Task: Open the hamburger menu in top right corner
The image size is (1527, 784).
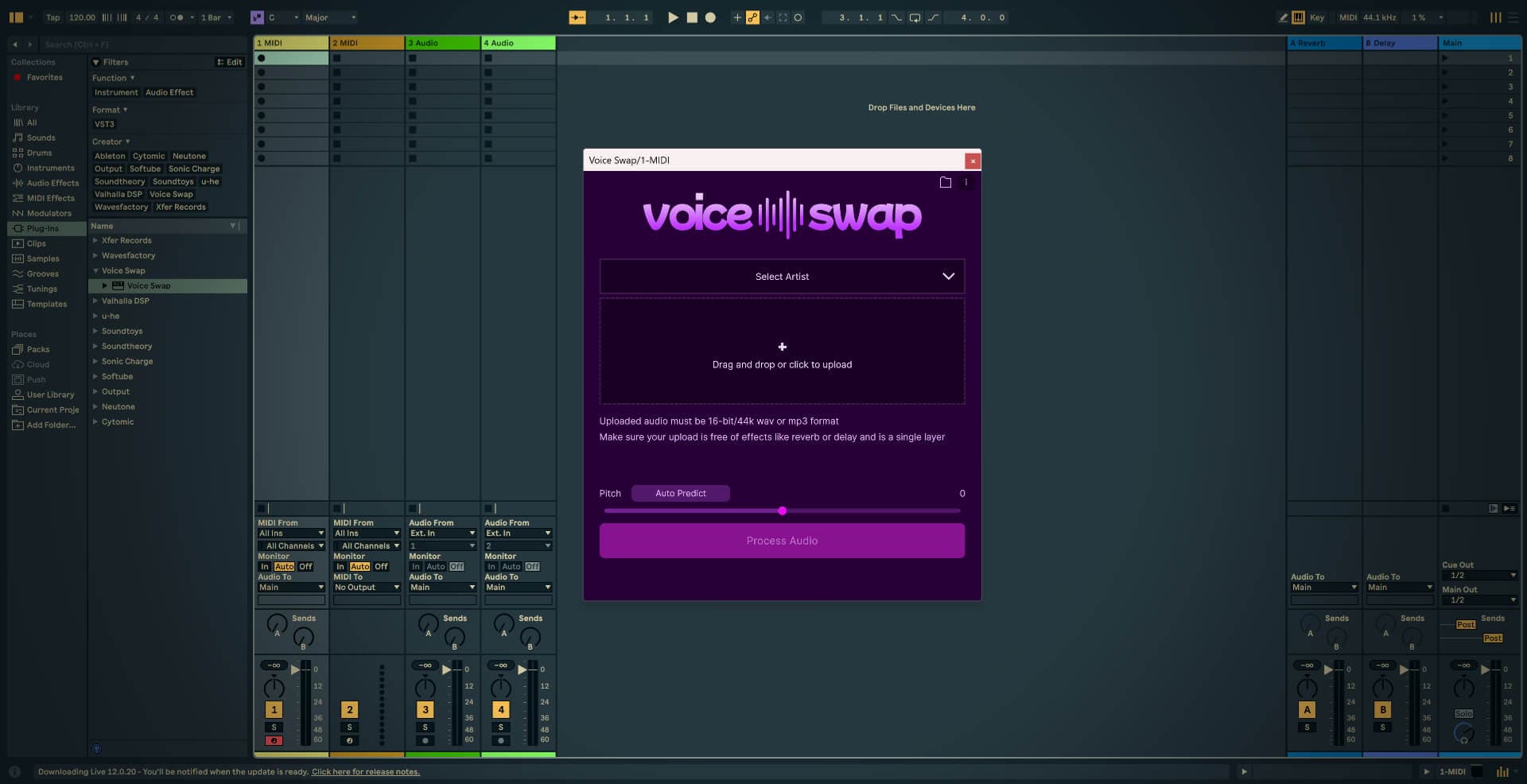Action: click(1513, 17)
